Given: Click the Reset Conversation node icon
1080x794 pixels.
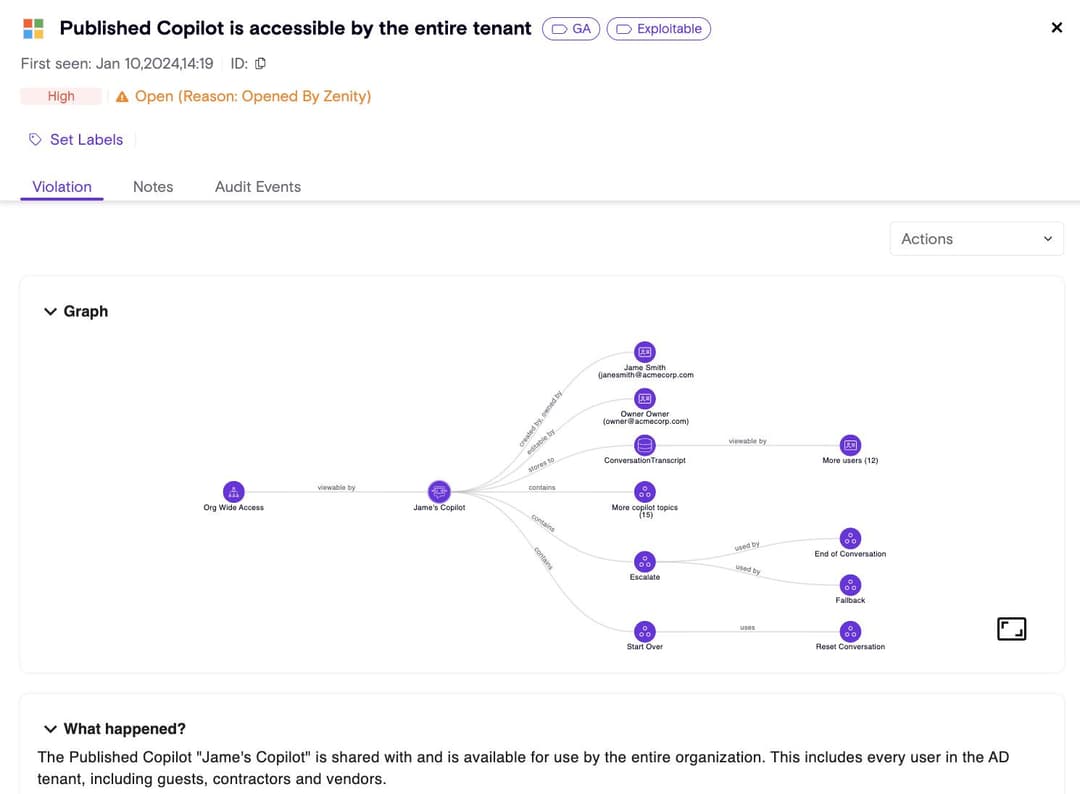Looking at the screenshot, I should pos(850,631).
